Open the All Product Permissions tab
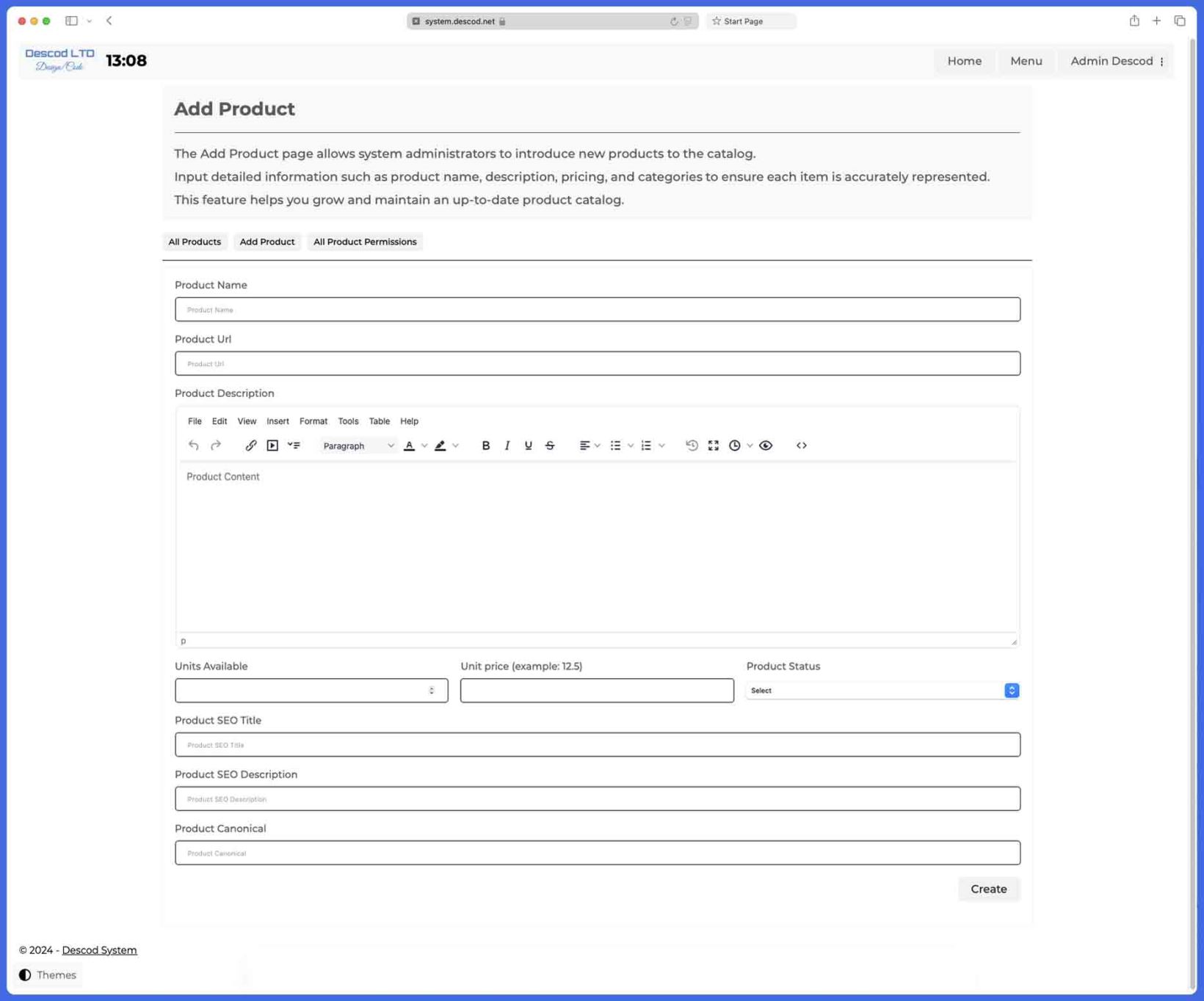Viewport: 1204px width, 1001px height. (365, 241)
